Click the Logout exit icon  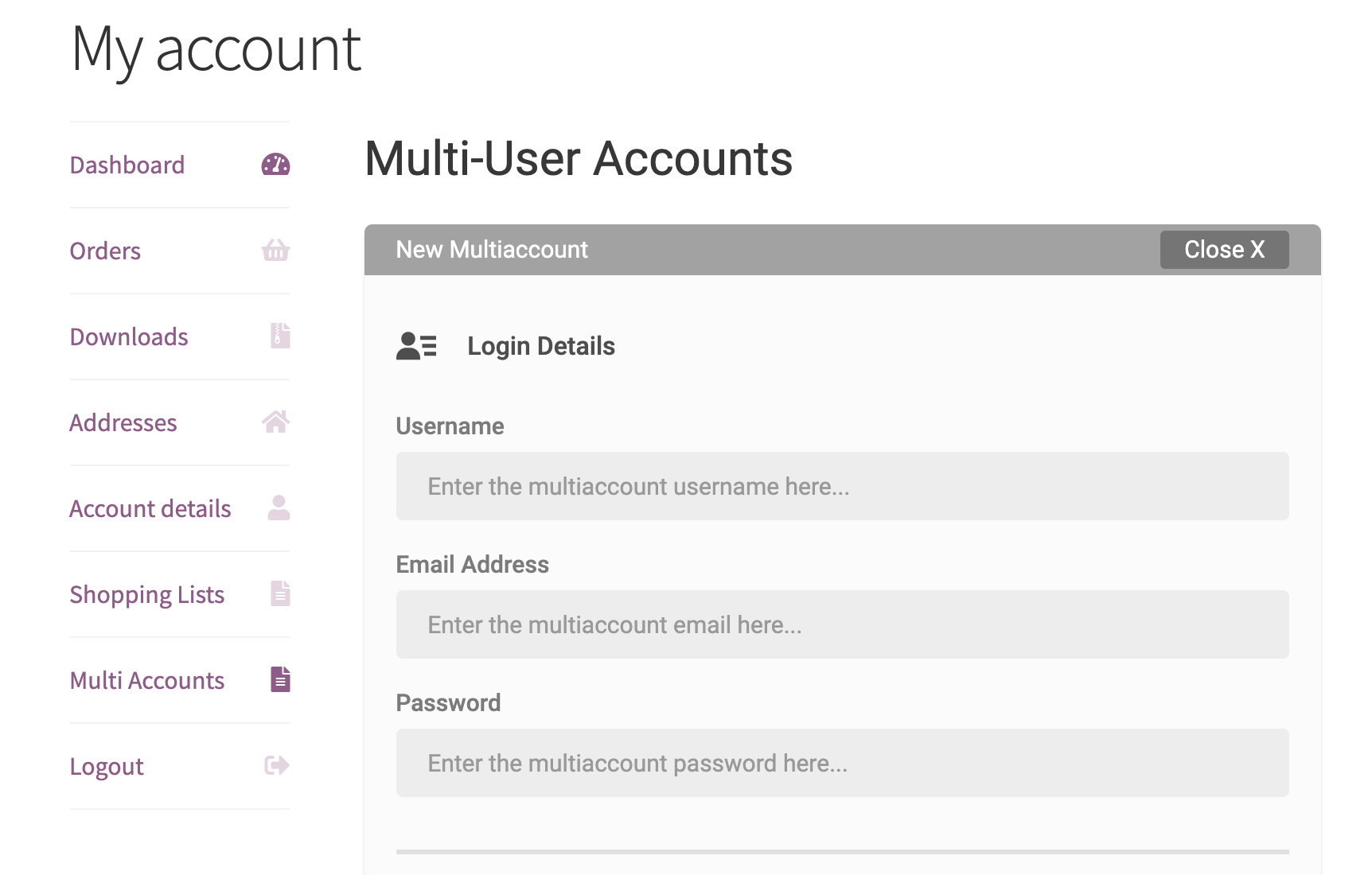click(275, 765)
